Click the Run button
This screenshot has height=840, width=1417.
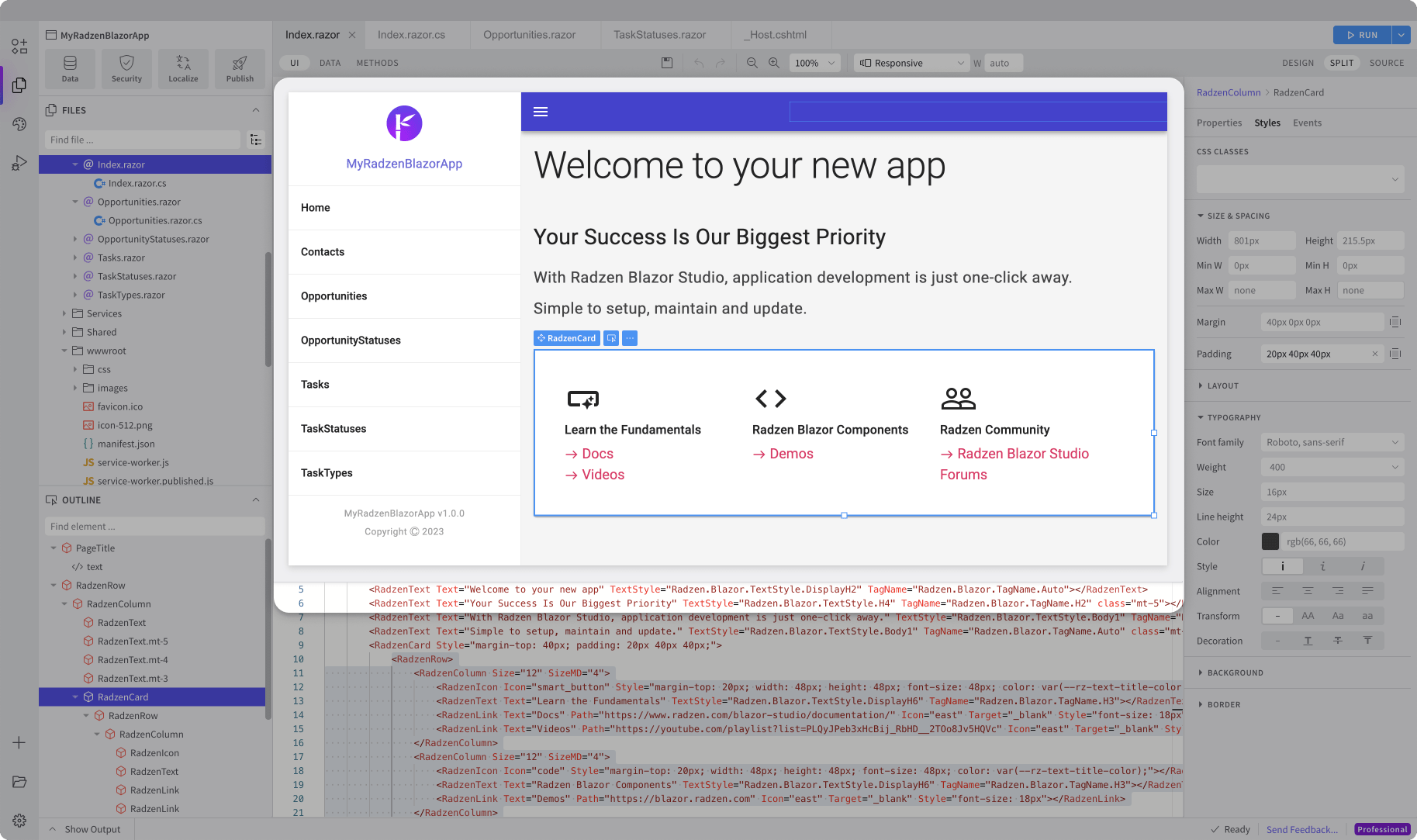(1362, 35)
